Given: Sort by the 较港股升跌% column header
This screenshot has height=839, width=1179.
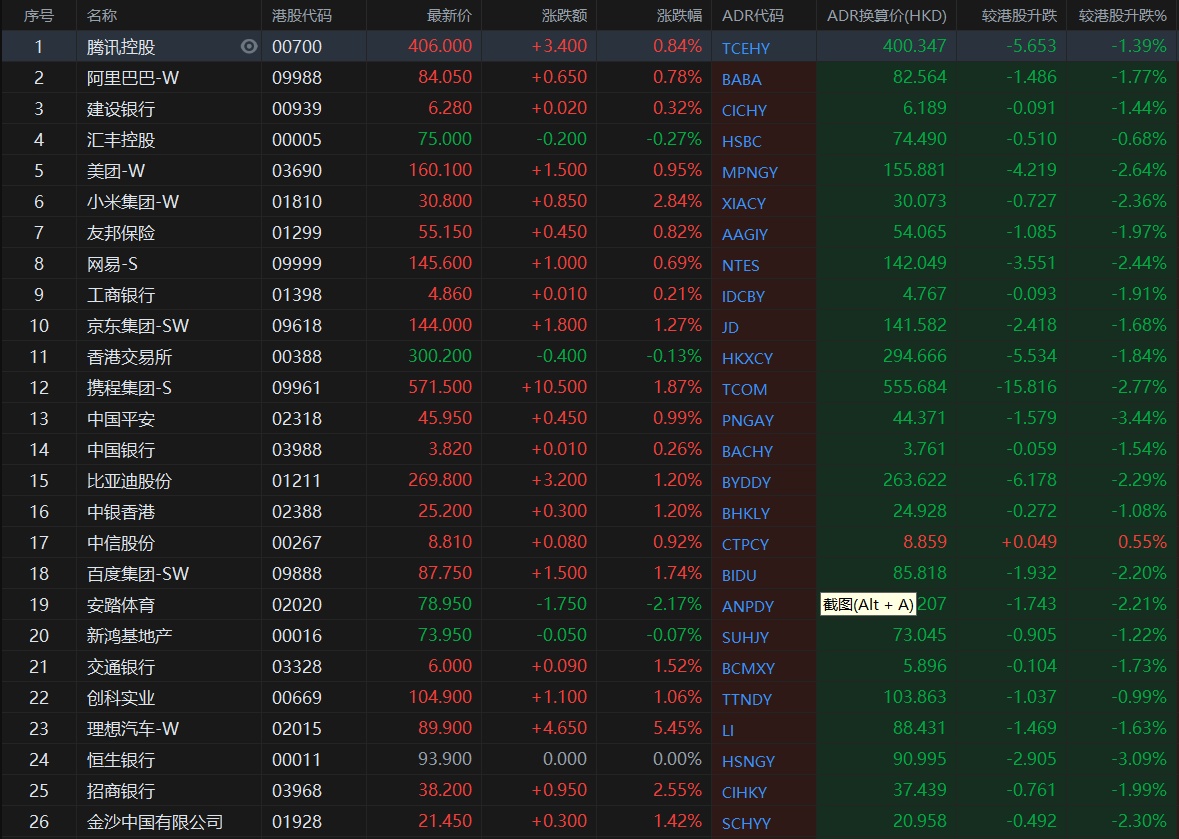Looking at the screenshot, I should [x=1122, y=16].
